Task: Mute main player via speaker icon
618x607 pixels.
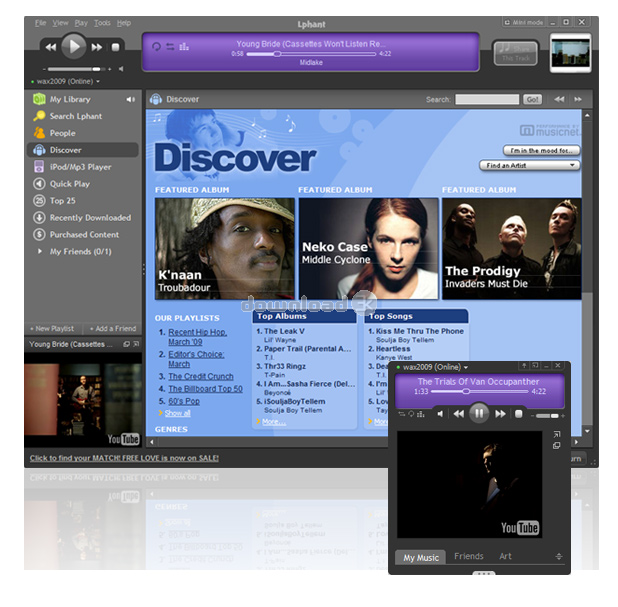Action: 121,69
